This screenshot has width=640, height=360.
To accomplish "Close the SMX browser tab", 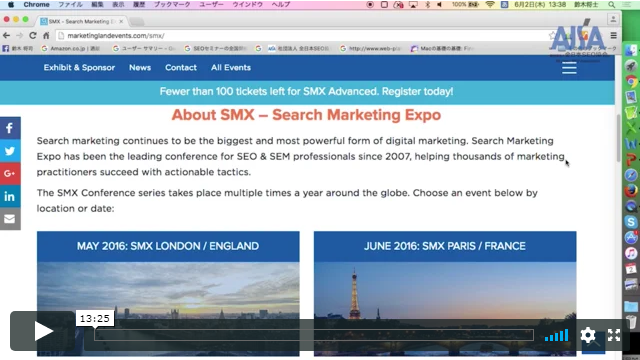I will click(121, 21).
